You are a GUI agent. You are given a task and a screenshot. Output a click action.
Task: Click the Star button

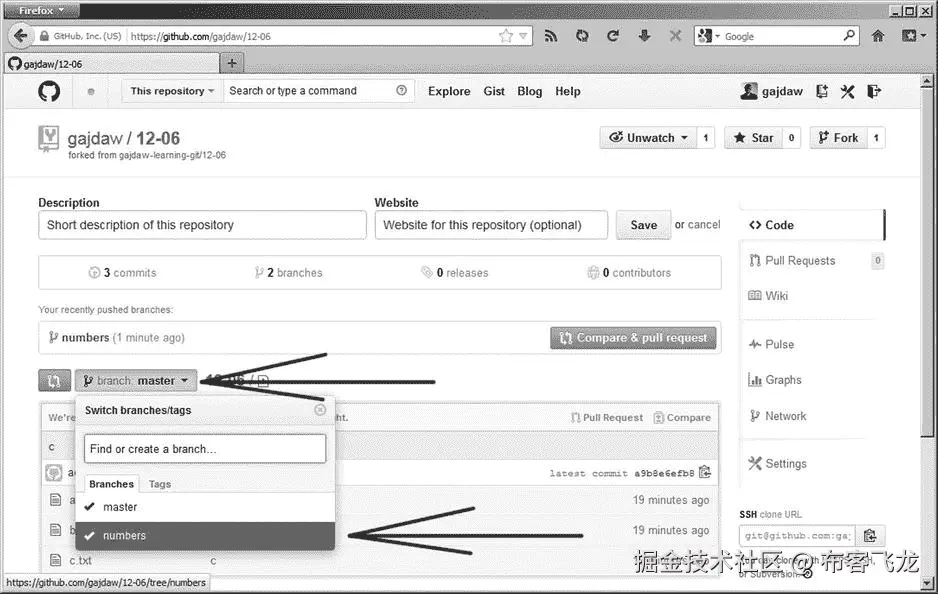click(754, 138)
